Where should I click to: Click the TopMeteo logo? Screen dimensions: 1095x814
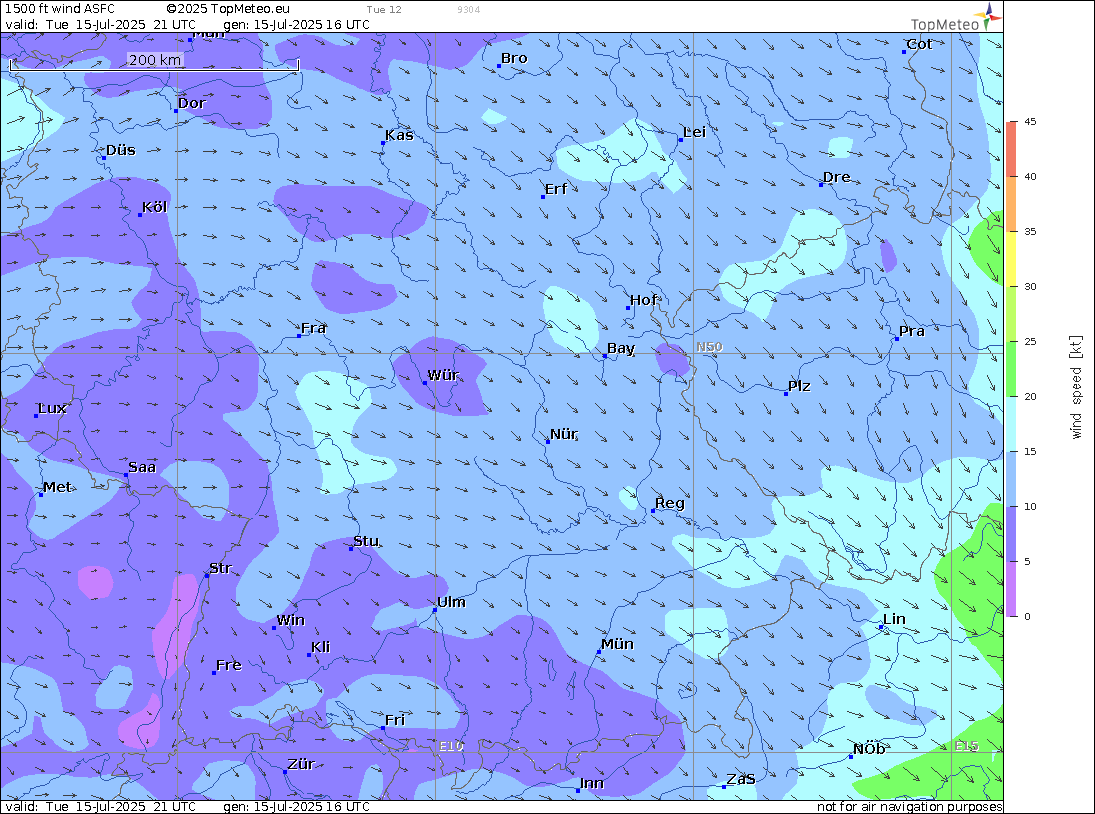pos(956,17)
